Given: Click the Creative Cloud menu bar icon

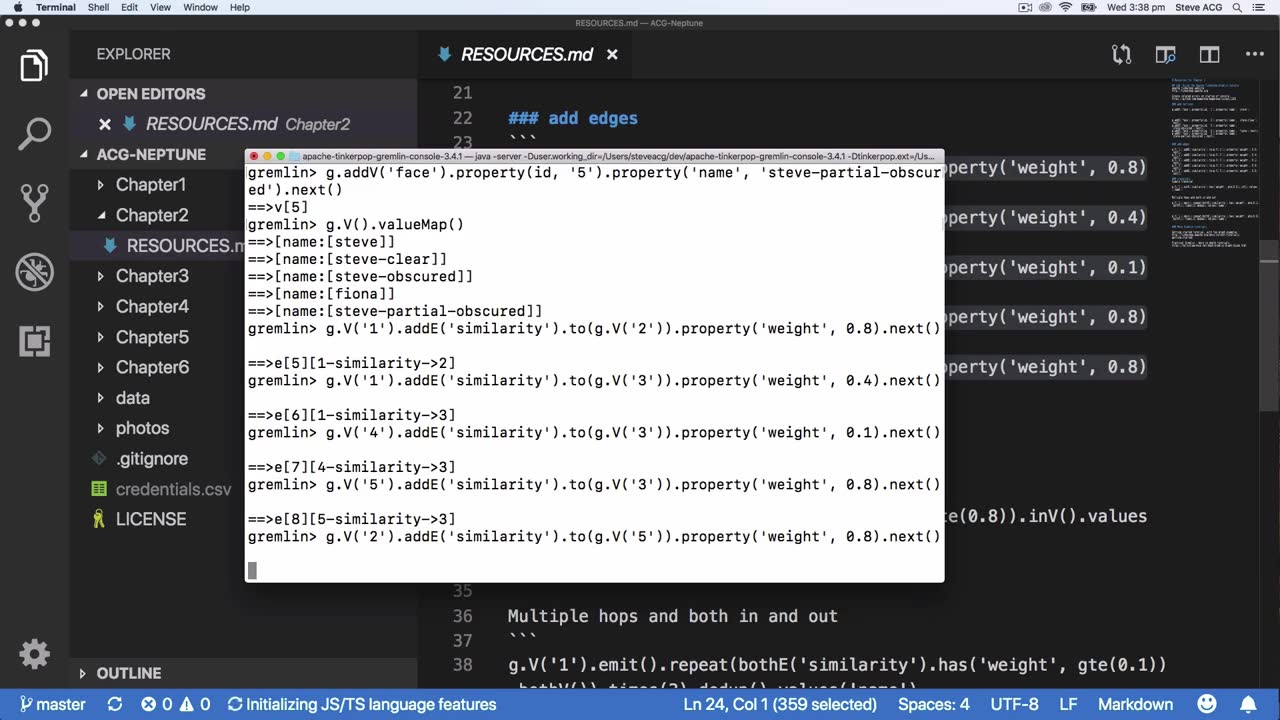Looking at the screenshot, I should point(1045,7).
